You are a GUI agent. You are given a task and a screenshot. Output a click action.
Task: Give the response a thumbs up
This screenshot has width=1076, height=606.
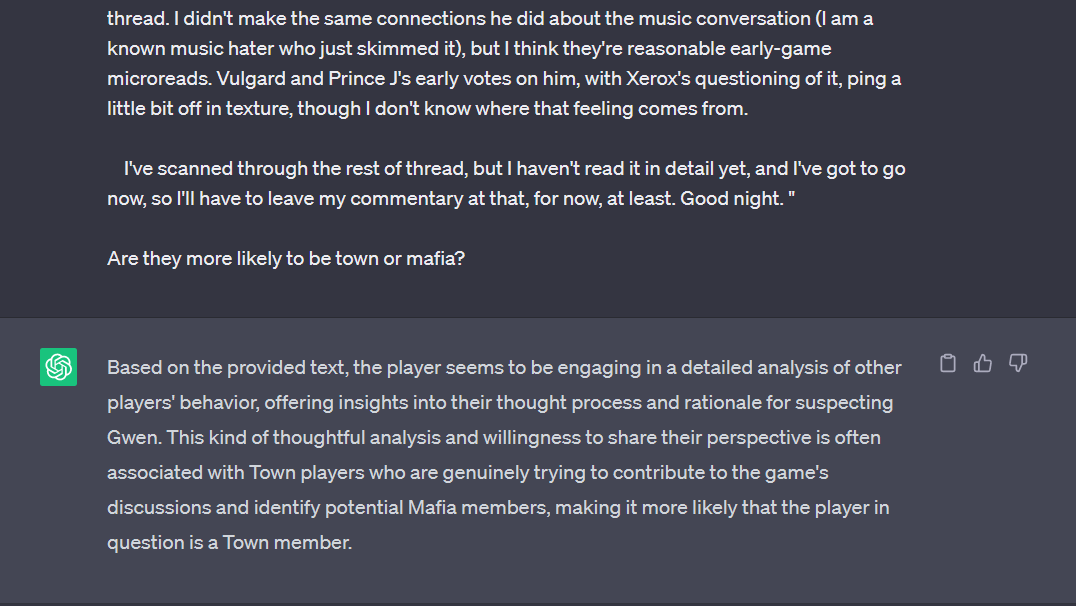(x=983, y=363)
